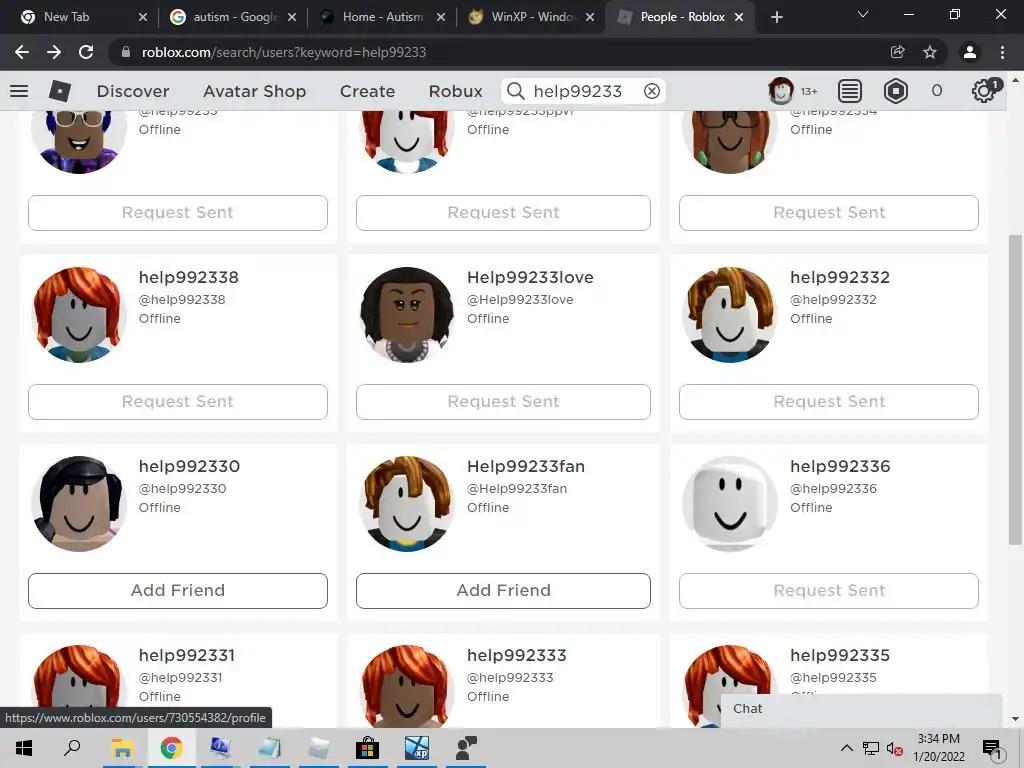
Task: Reload the Roblox page
Action: (86, 52)
